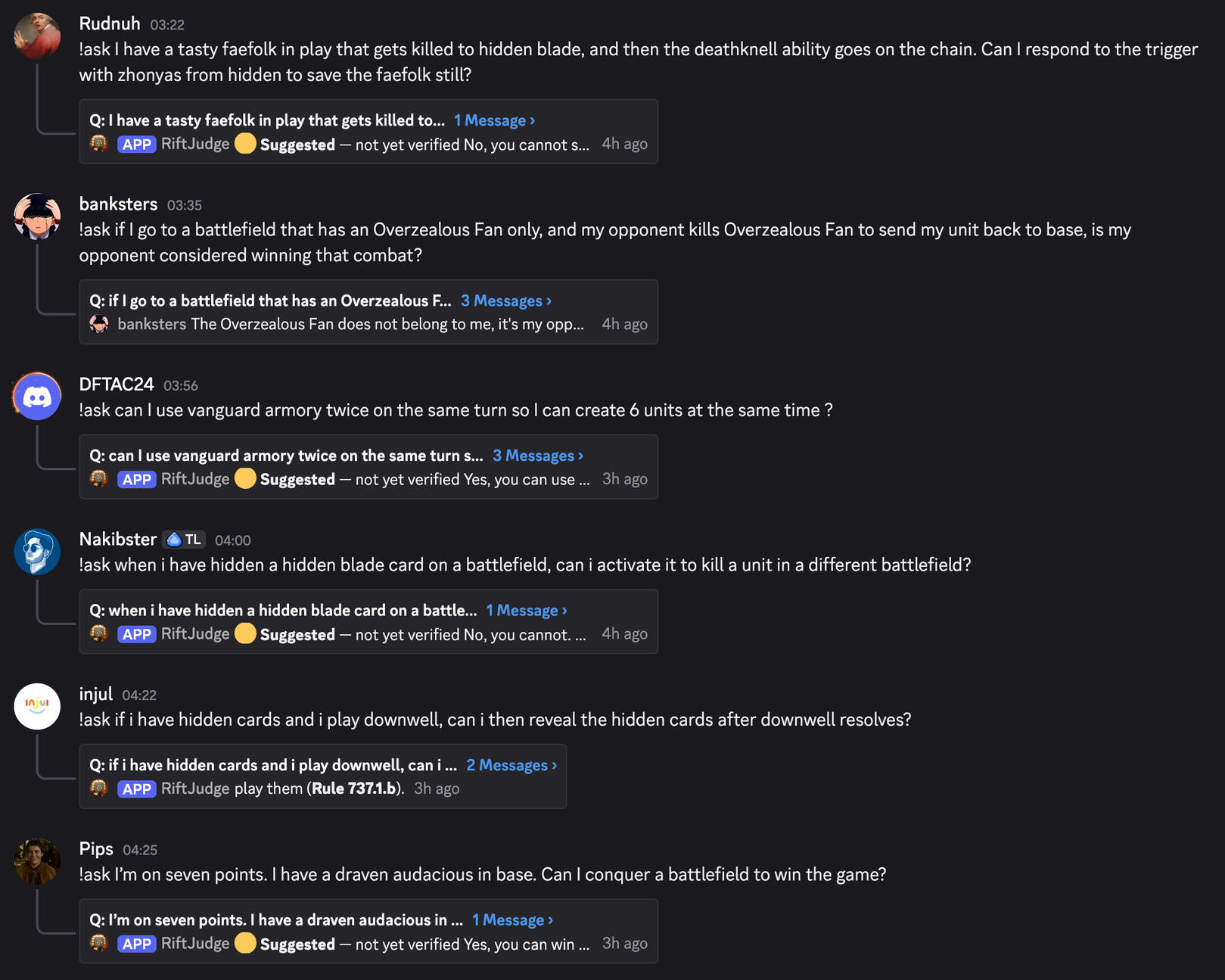Click Pips' profile avatar
Image resolution: width=1225 pixels, height=980 pixels.
pos(37,861)
